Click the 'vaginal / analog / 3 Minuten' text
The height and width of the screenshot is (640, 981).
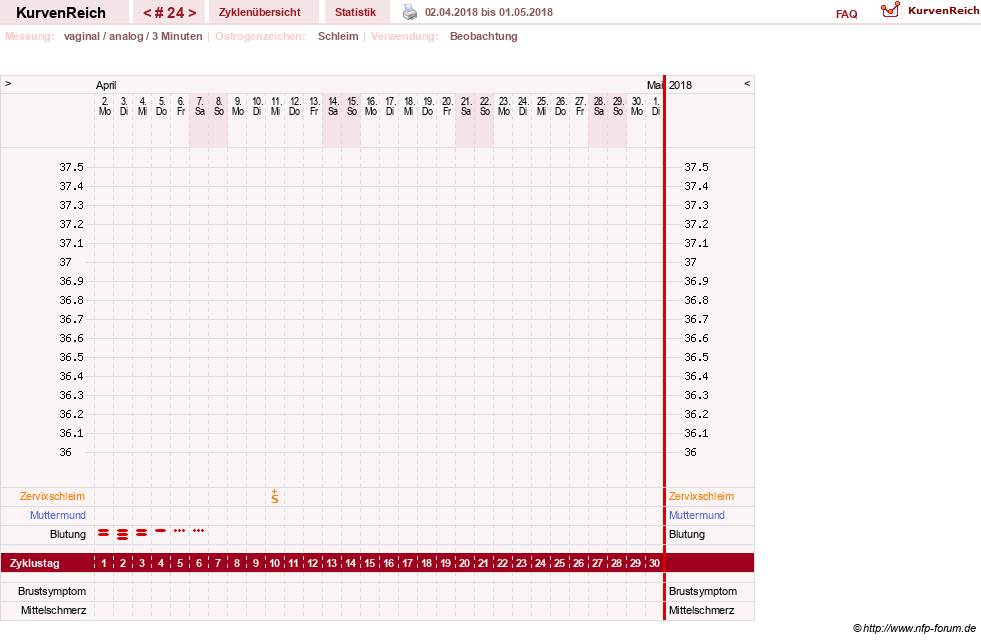[133, 36]
